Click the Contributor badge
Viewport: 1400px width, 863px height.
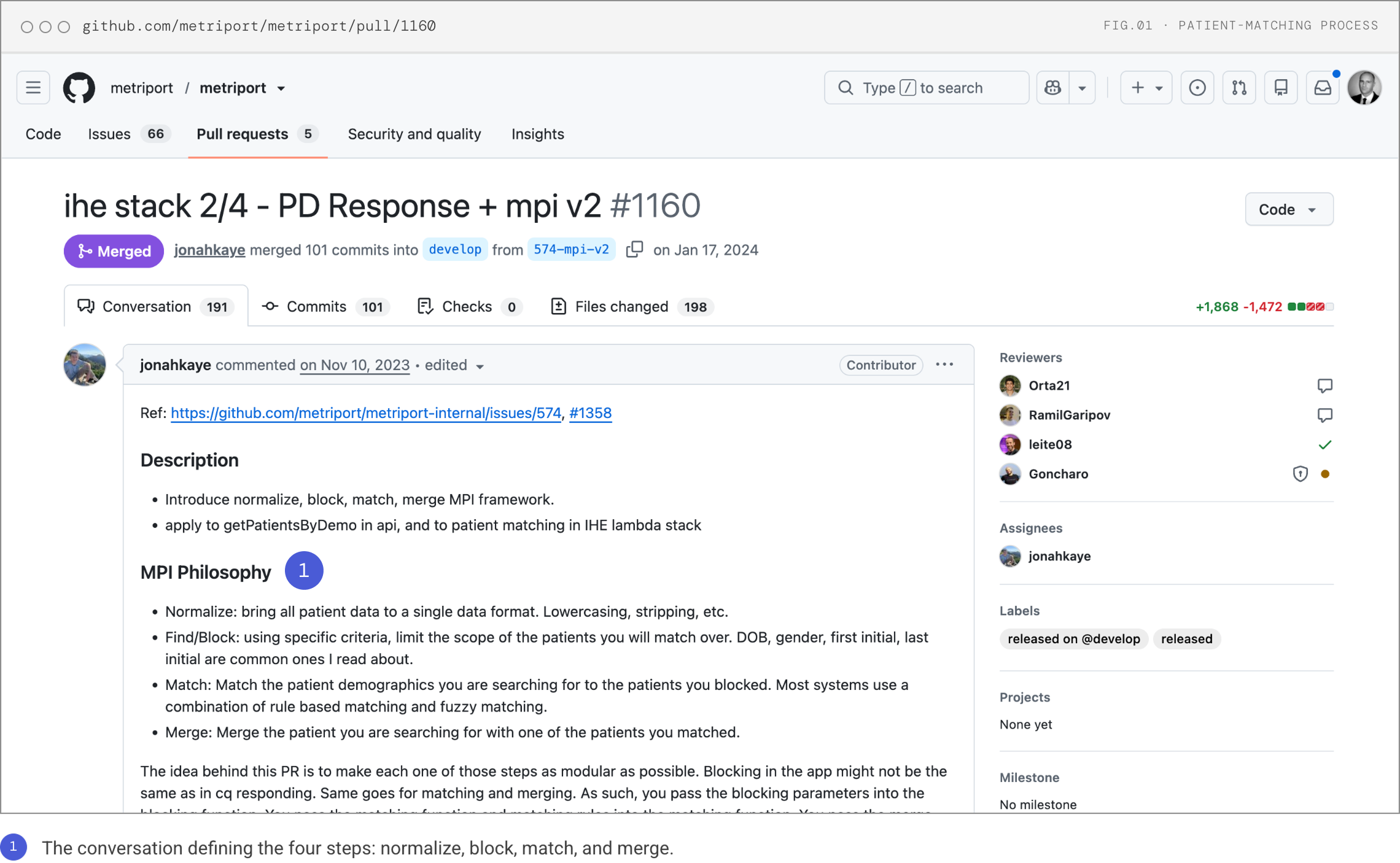[x=881, y=365]
